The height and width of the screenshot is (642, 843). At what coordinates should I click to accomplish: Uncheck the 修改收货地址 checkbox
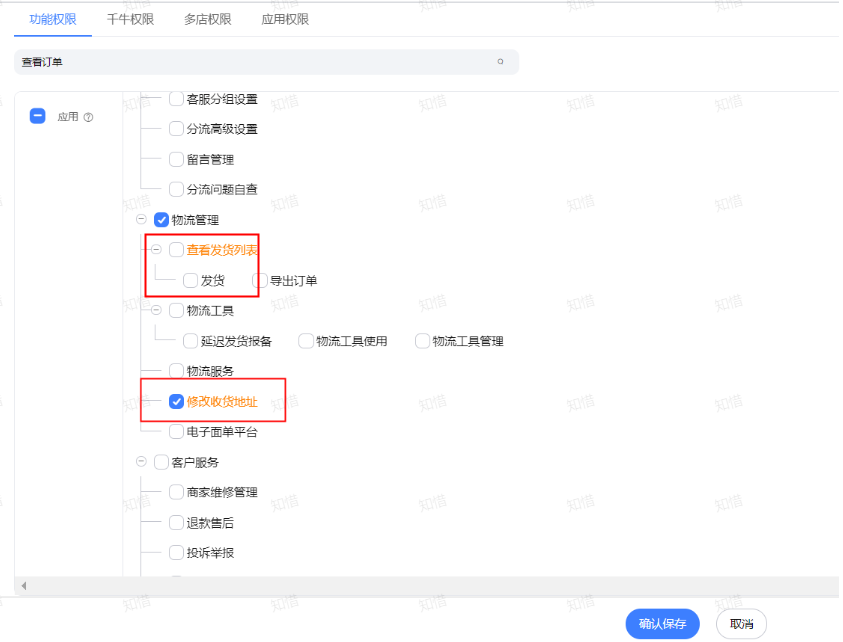[176, 402]
